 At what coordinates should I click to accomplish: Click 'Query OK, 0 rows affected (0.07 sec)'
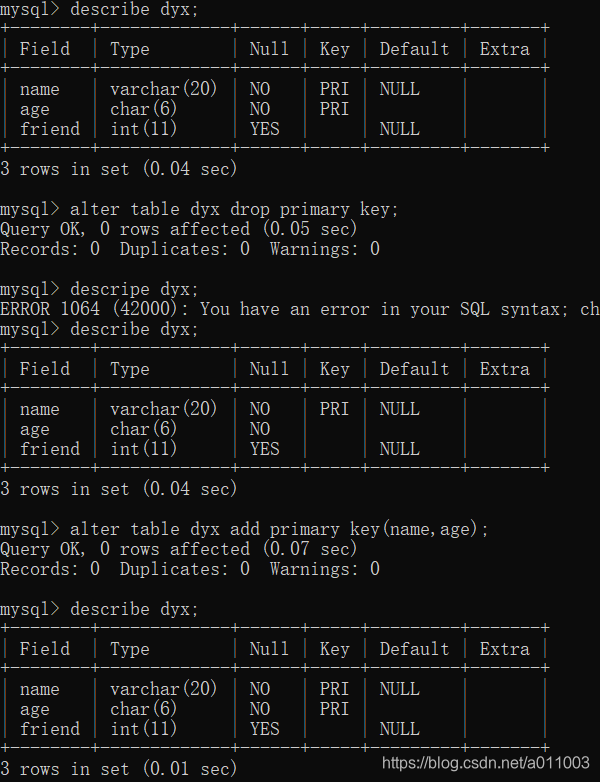pos(179,549)
